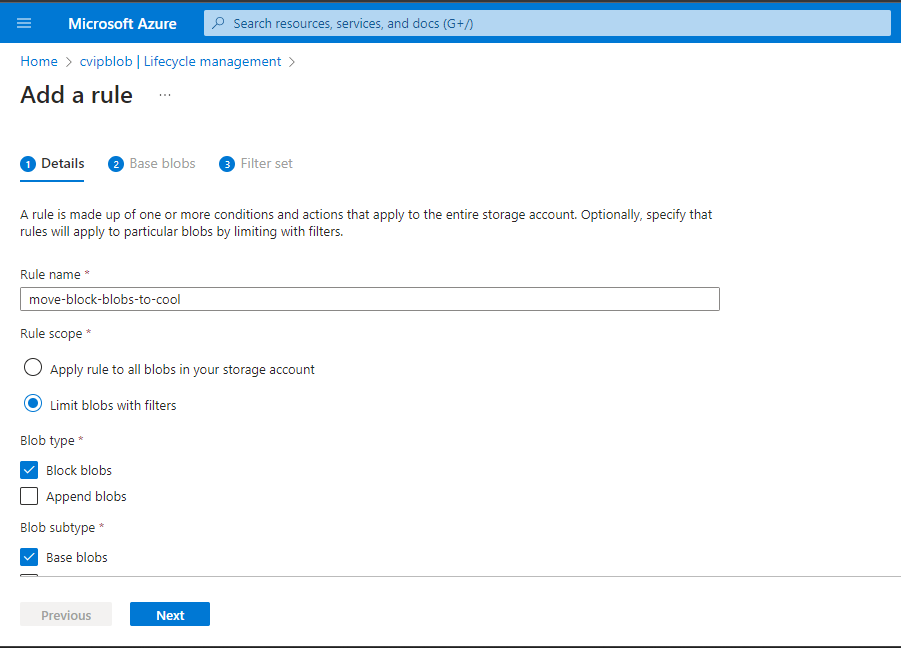Uncheck the Base blobs subtype checkbox
This screenshot has width=901, height=648.
tap(29, 557)
